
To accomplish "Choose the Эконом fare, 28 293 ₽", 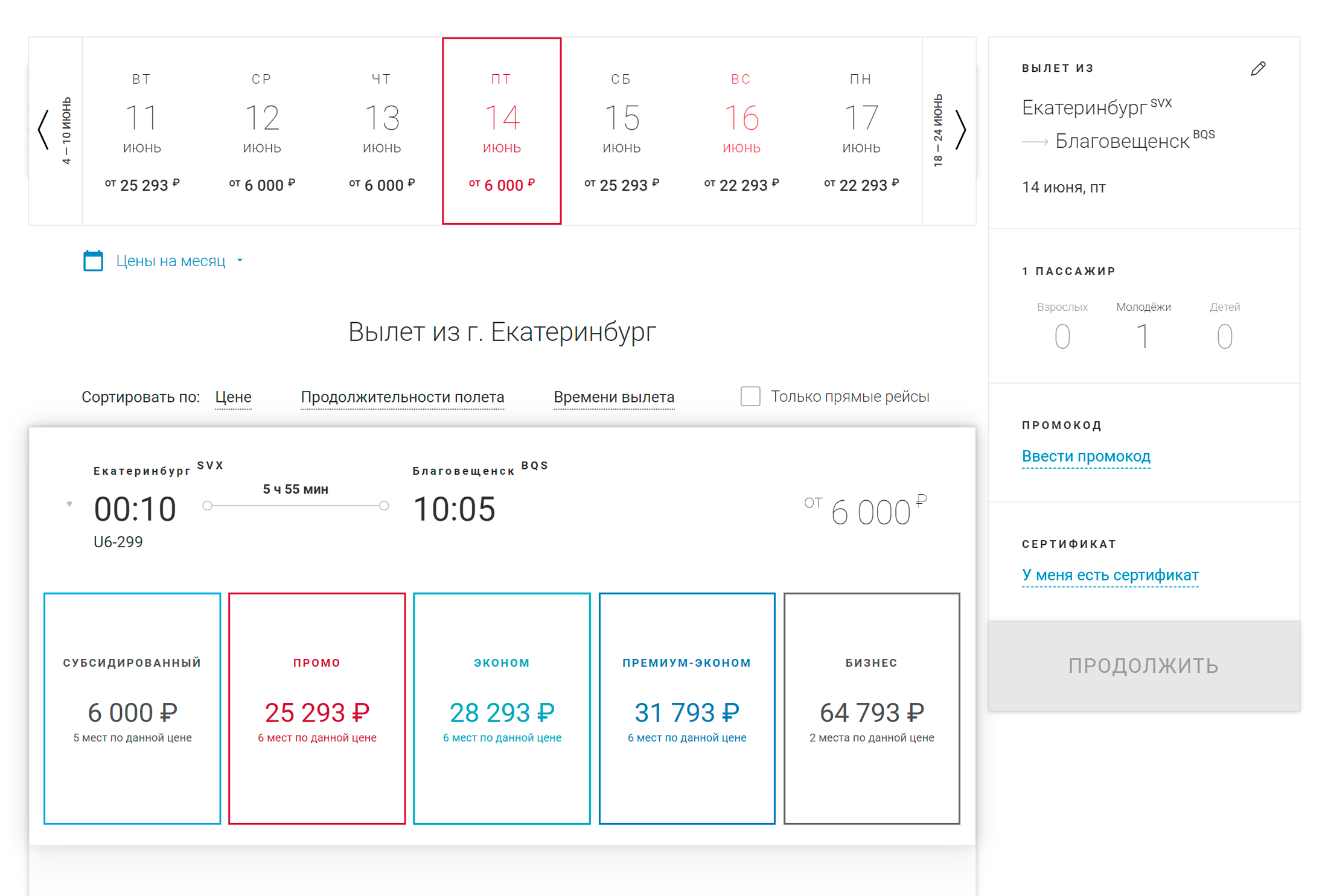I will (x=502, y=708).
